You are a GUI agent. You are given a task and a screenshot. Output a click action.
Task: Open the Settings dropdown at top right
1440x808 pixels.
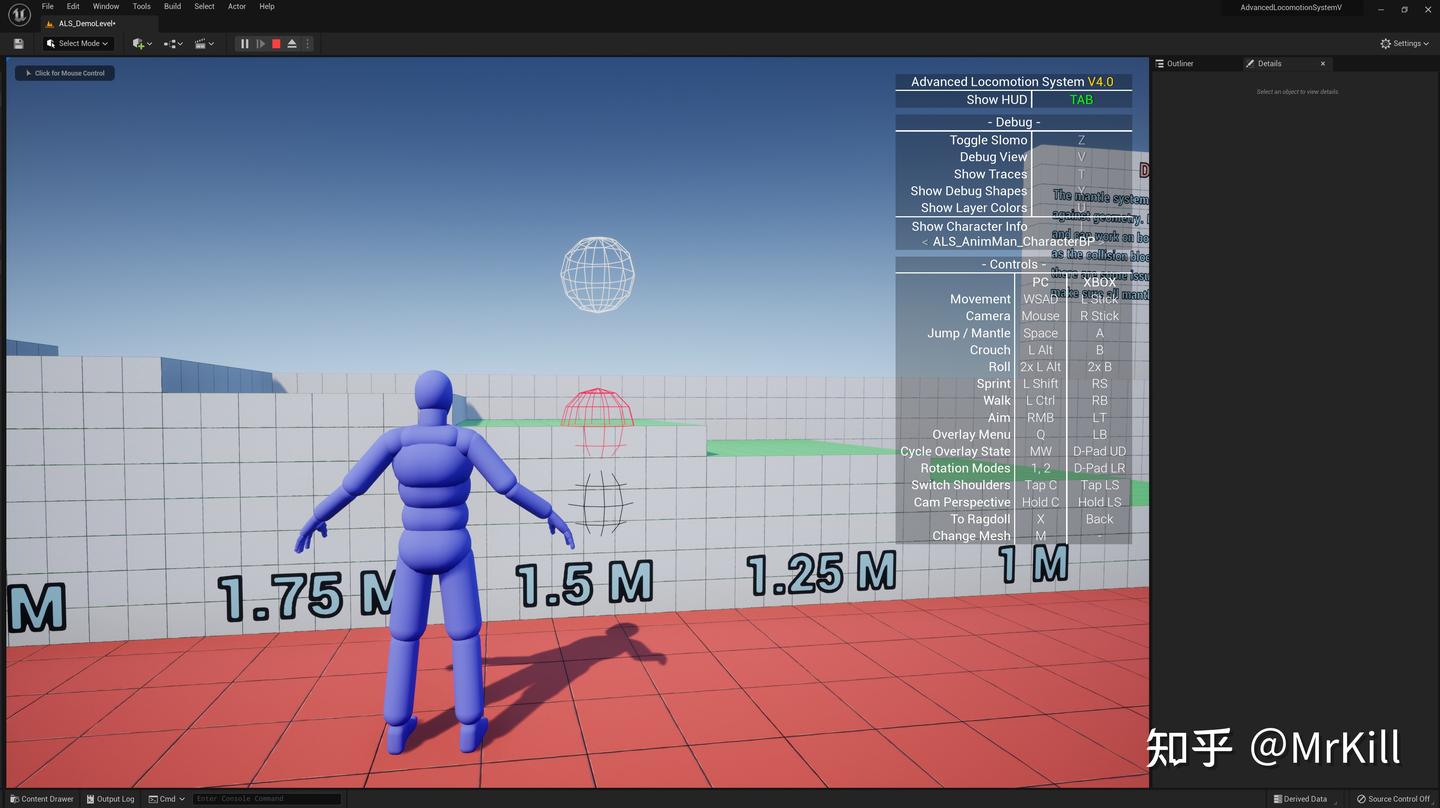pyautogui.click(x=1404, y=43)
